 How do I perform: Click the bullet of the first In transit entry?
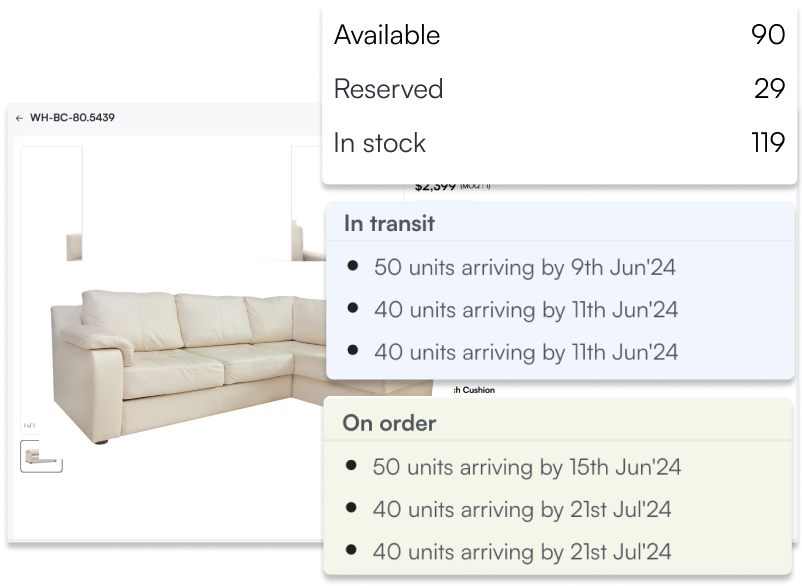(352, 267)
